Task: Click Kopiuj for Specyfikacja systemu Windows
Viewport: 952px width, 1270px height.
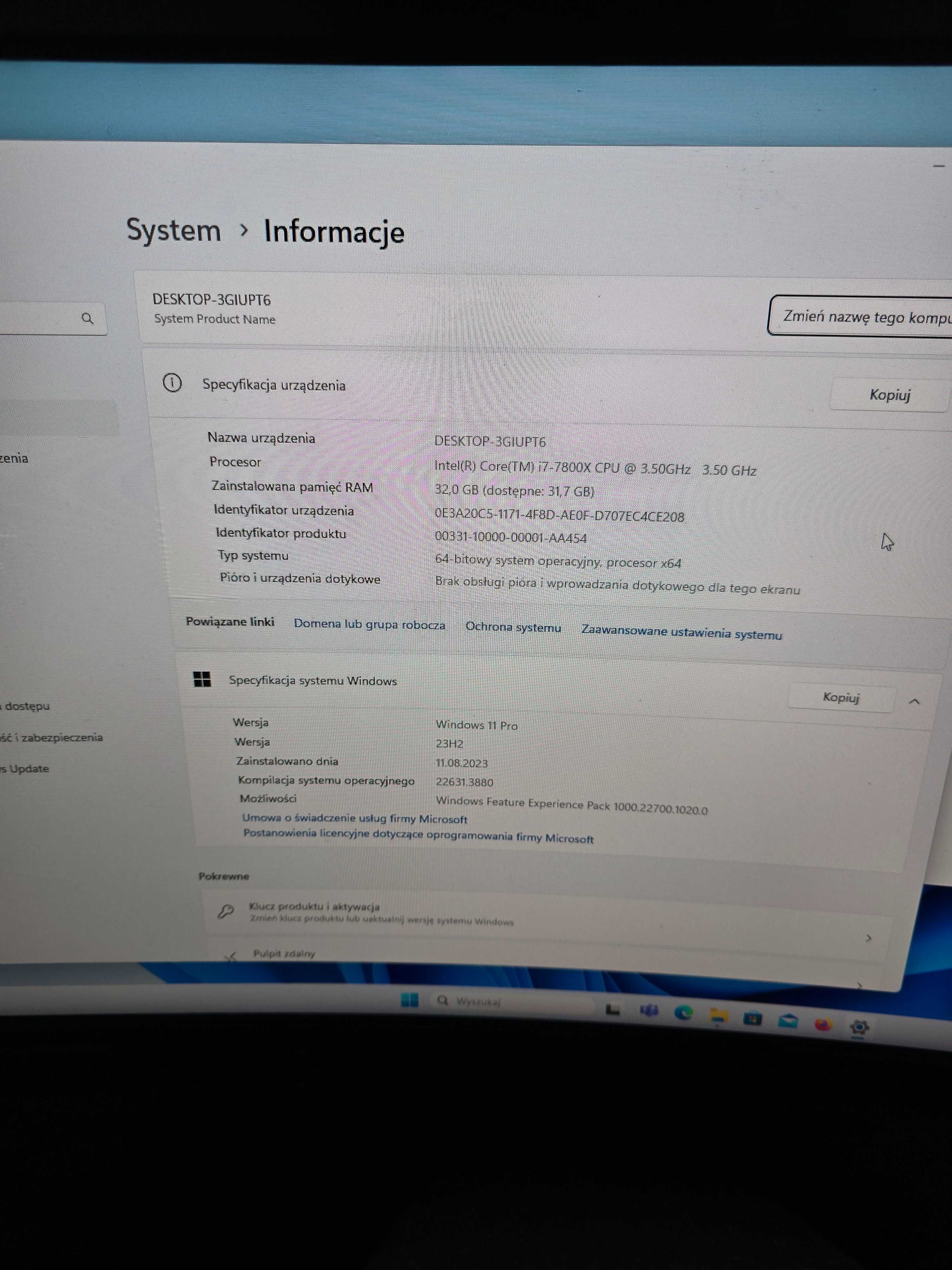Action: [841, 698]
